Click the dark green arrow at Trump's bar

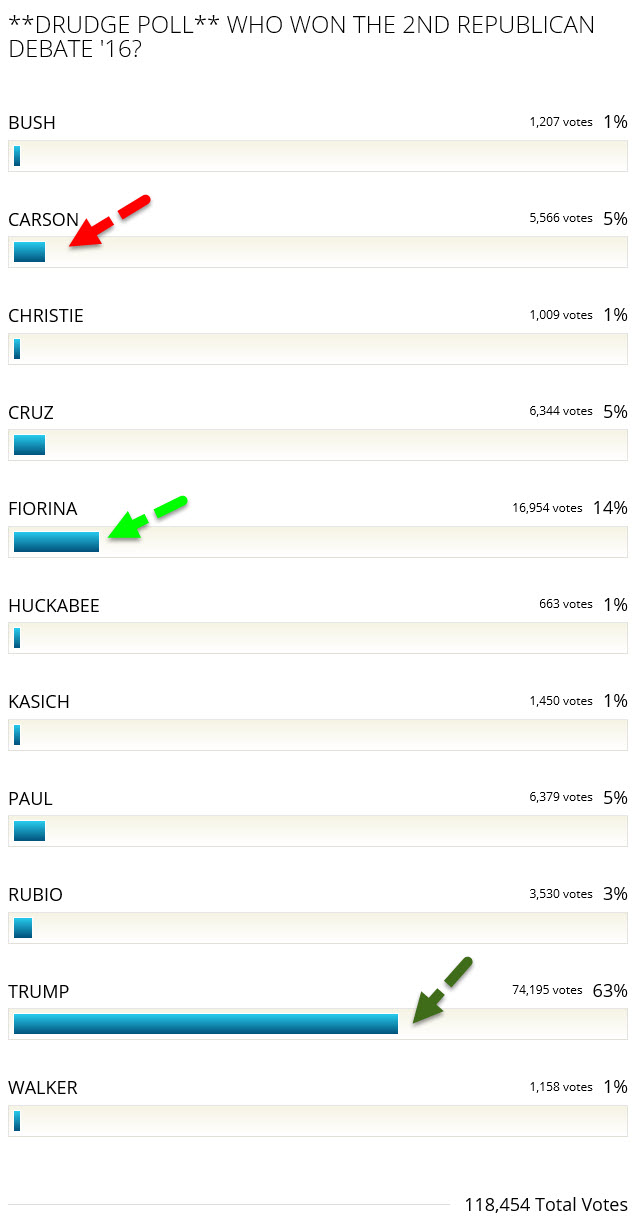[441, 991]
